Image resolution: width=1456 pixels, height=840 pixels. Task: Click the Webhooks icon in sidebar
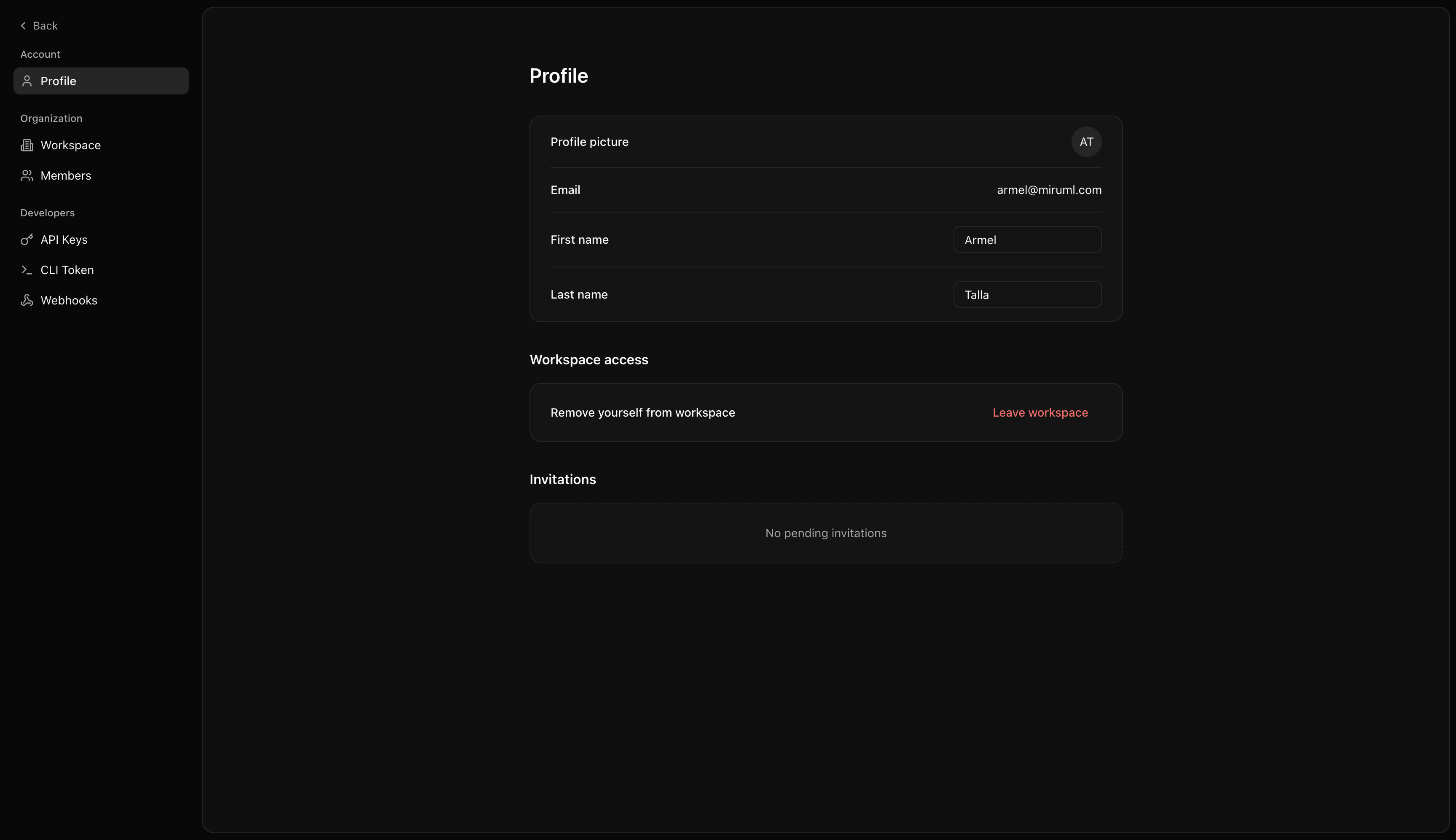pos(27,301)
